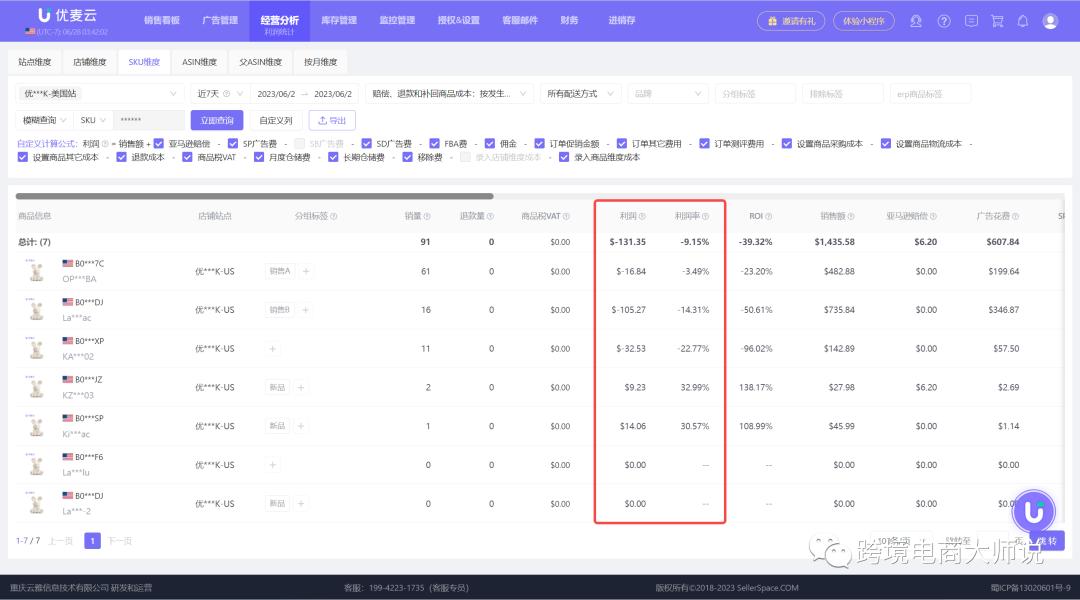The image size is (1080, 600).
Task: Open the message list icon in header
Action: tap(971, 21)
